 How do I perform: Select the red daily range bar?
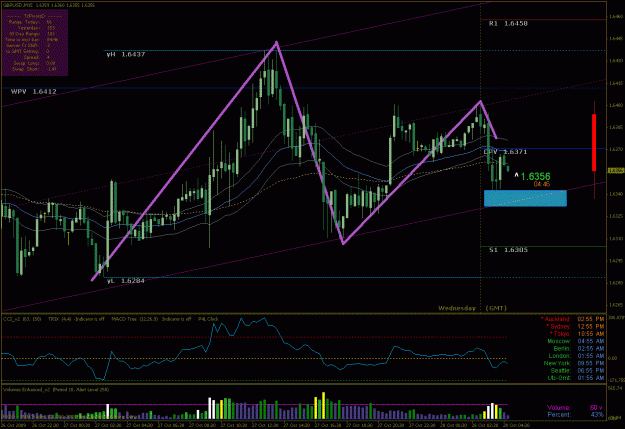point(594,142)
